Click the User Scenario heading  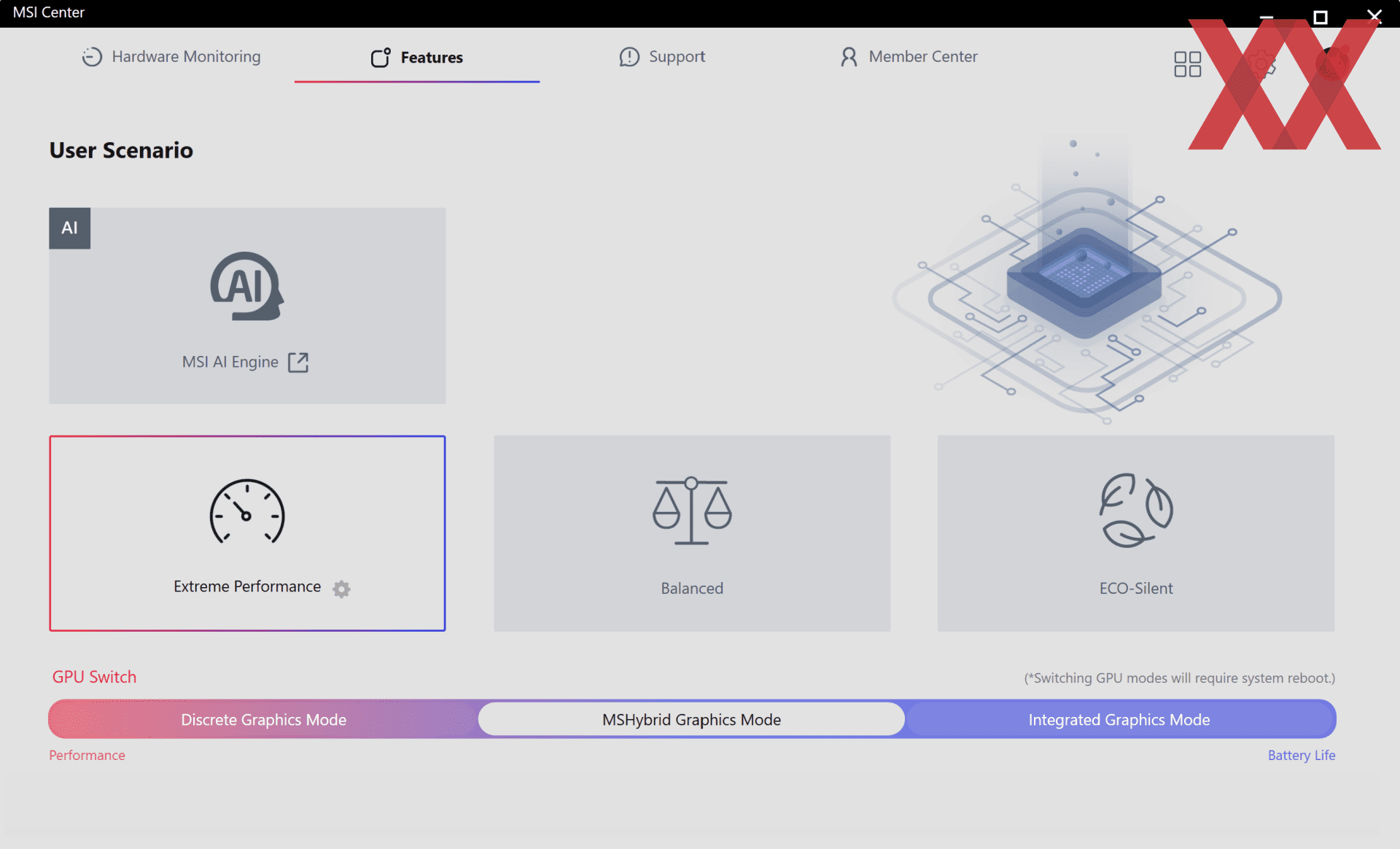(x=121, y=150)
